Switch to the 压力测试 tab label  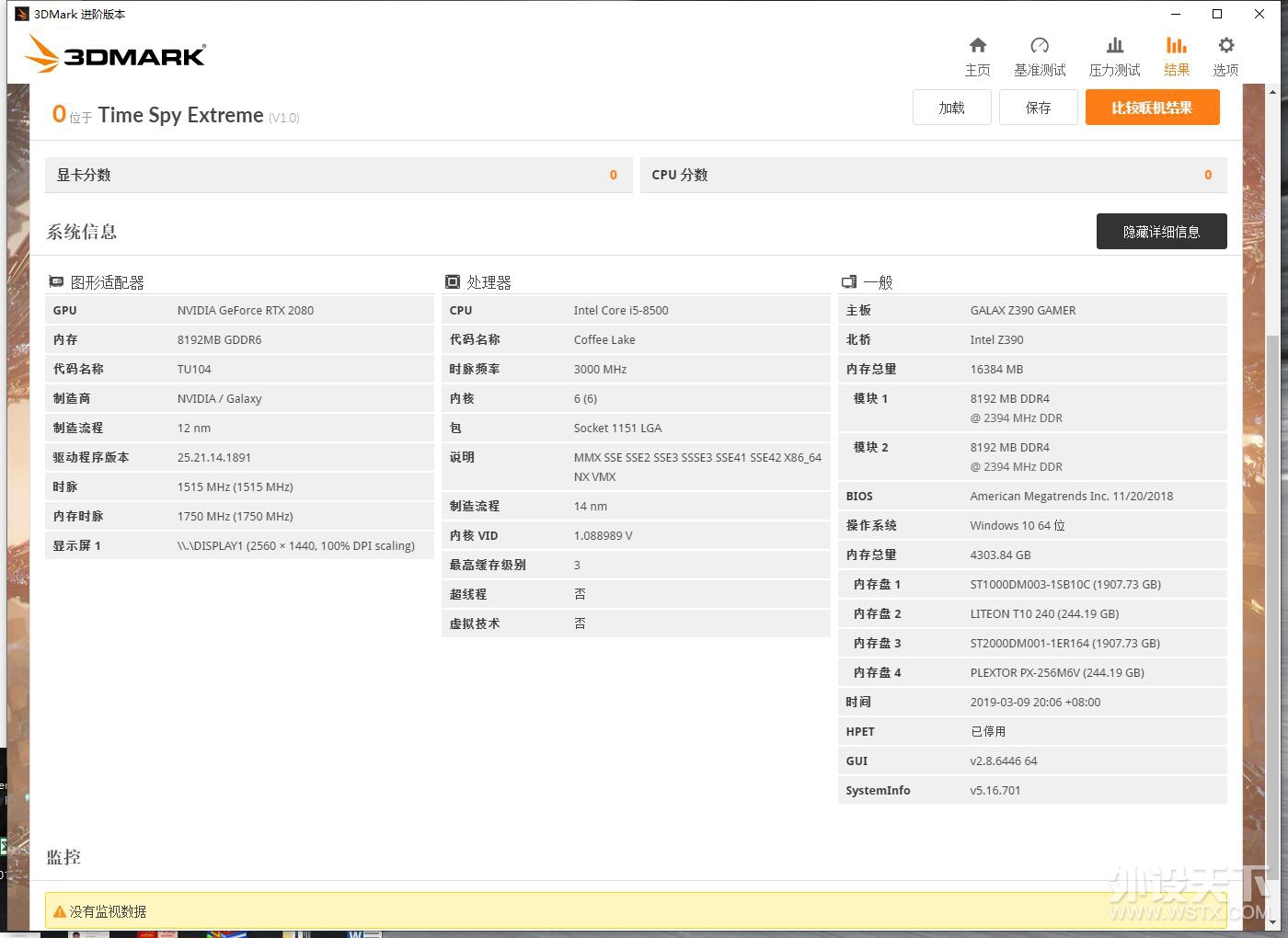click(x=1115, y=70)
